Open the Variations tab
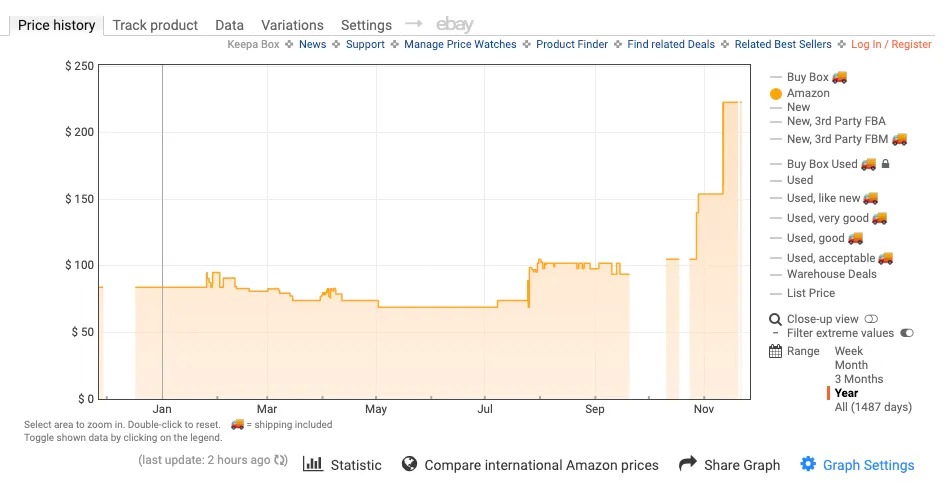This screenshot has width=949, height=499. click(x=292, y=25)
